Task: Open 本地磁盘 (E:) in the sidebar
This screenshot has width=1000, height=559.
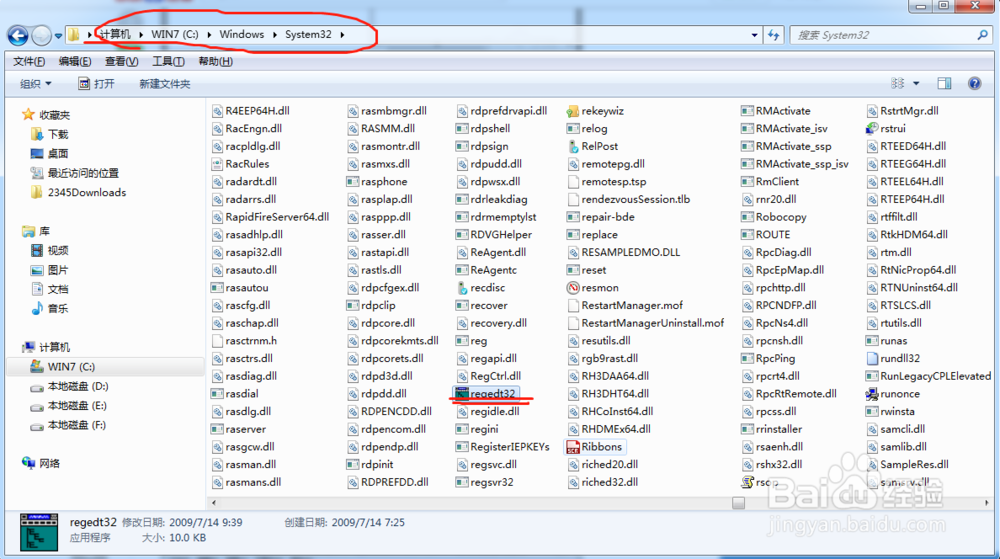Action: pyautogui.click(x=77, y=405)
